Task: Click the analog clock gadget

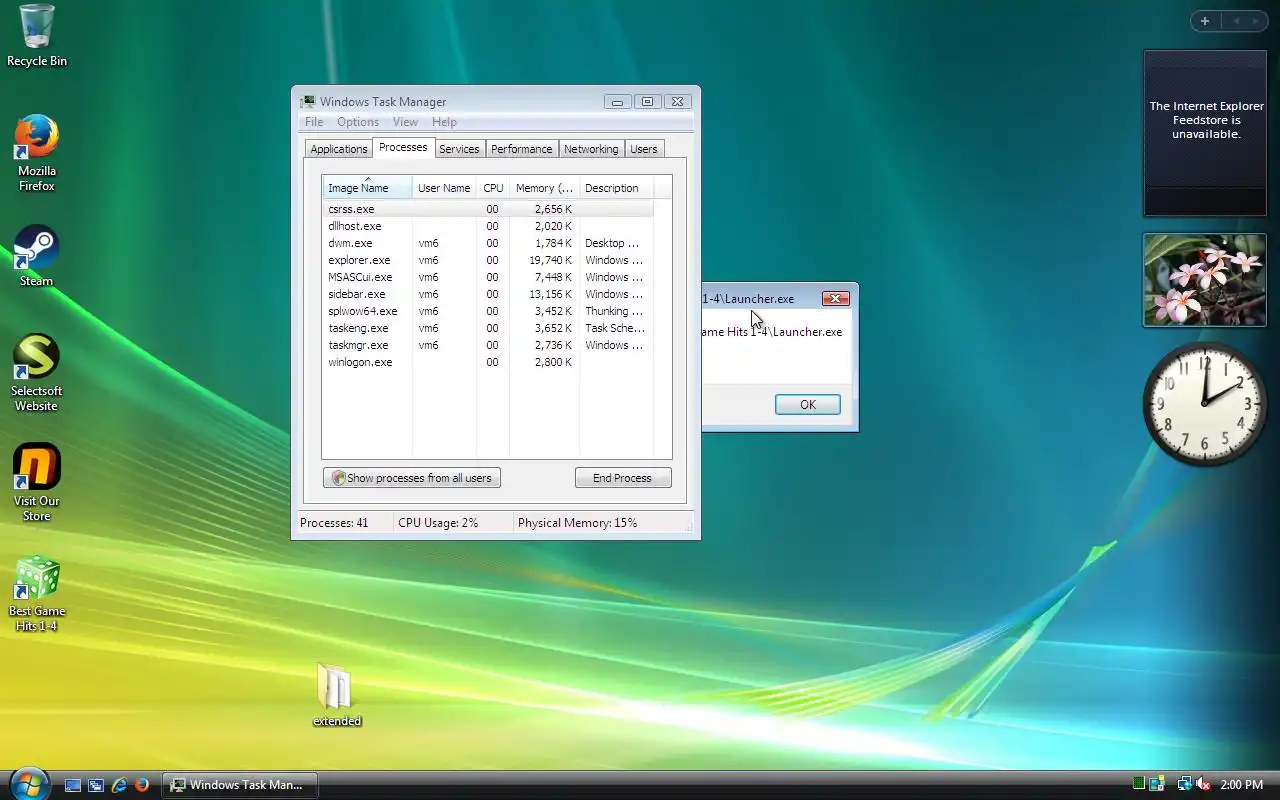Action: (1205, 403)
